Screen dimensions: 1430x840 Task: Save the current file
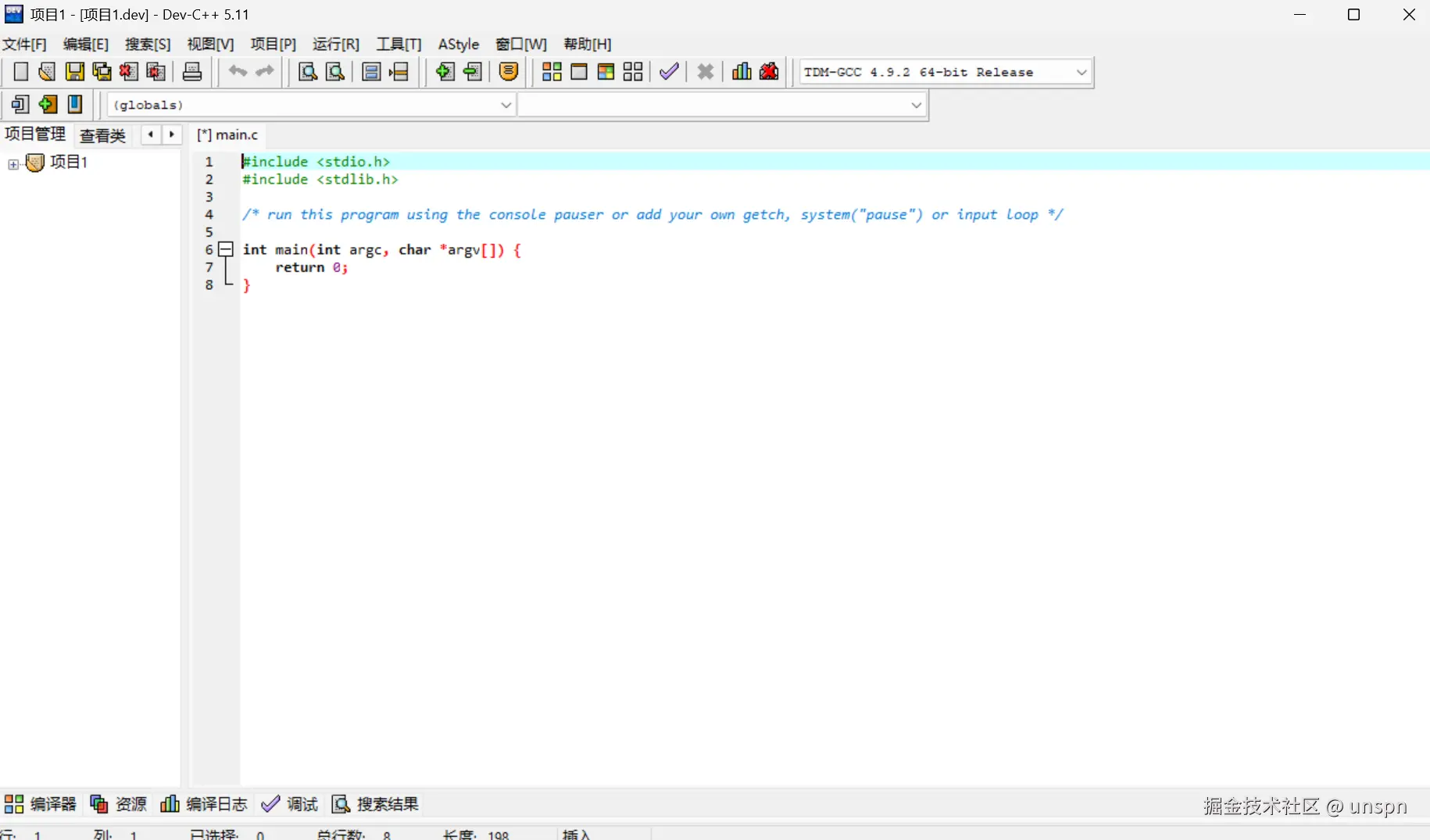tap(74, 71)
